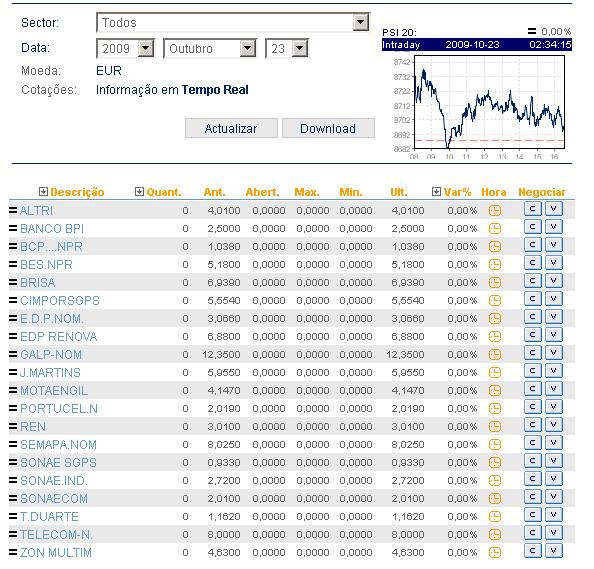
Task: Click the buy (C) icon for BRISA
Action: click(x=532, y=281)
